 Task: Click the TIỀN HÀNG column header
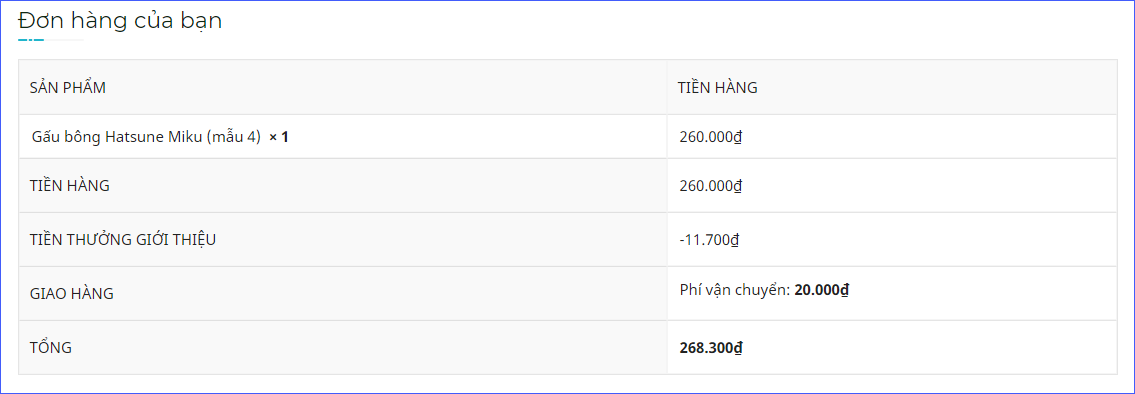pos(718,88)
